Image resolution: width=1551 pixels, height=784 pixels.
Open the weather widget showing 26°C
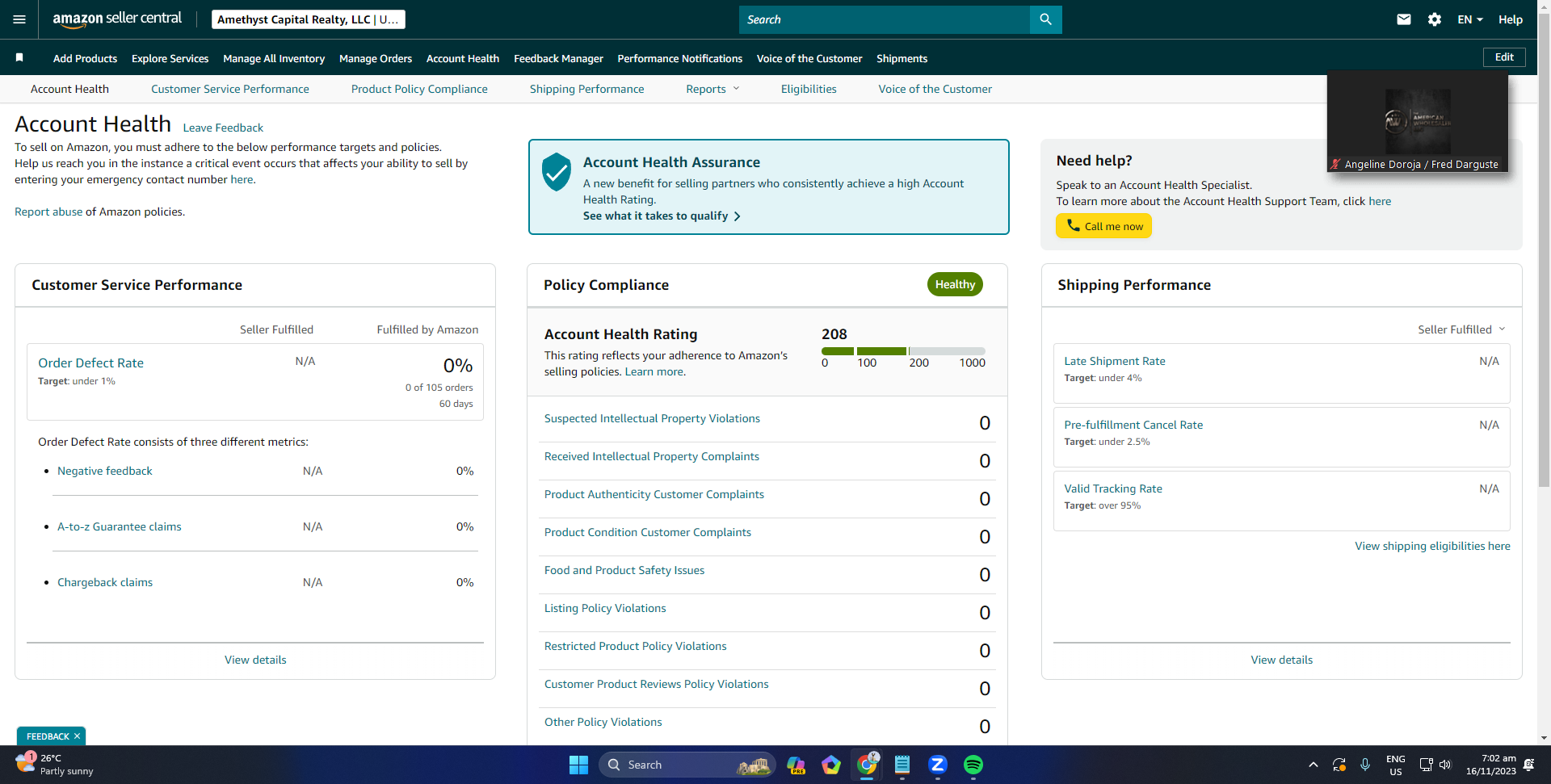pos(54,764)
